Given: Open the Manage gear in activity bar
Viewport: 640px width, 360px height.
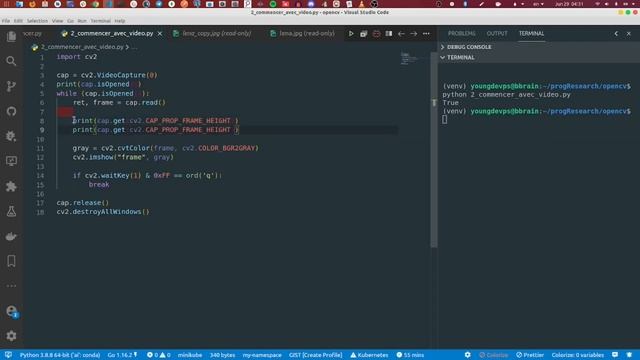Looking at the screenshot, I should click(11, 336).
